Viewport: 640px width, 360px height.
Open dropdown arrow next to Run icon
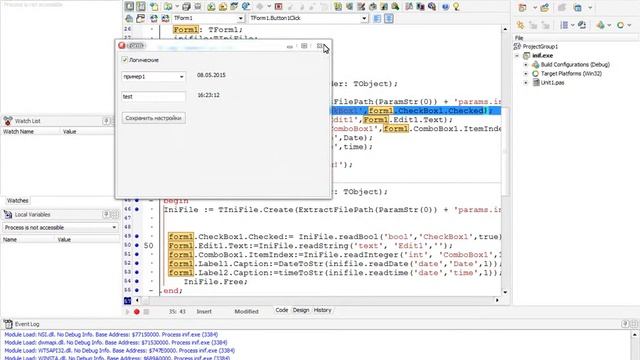pyautogui.click(x=269, y=7)
